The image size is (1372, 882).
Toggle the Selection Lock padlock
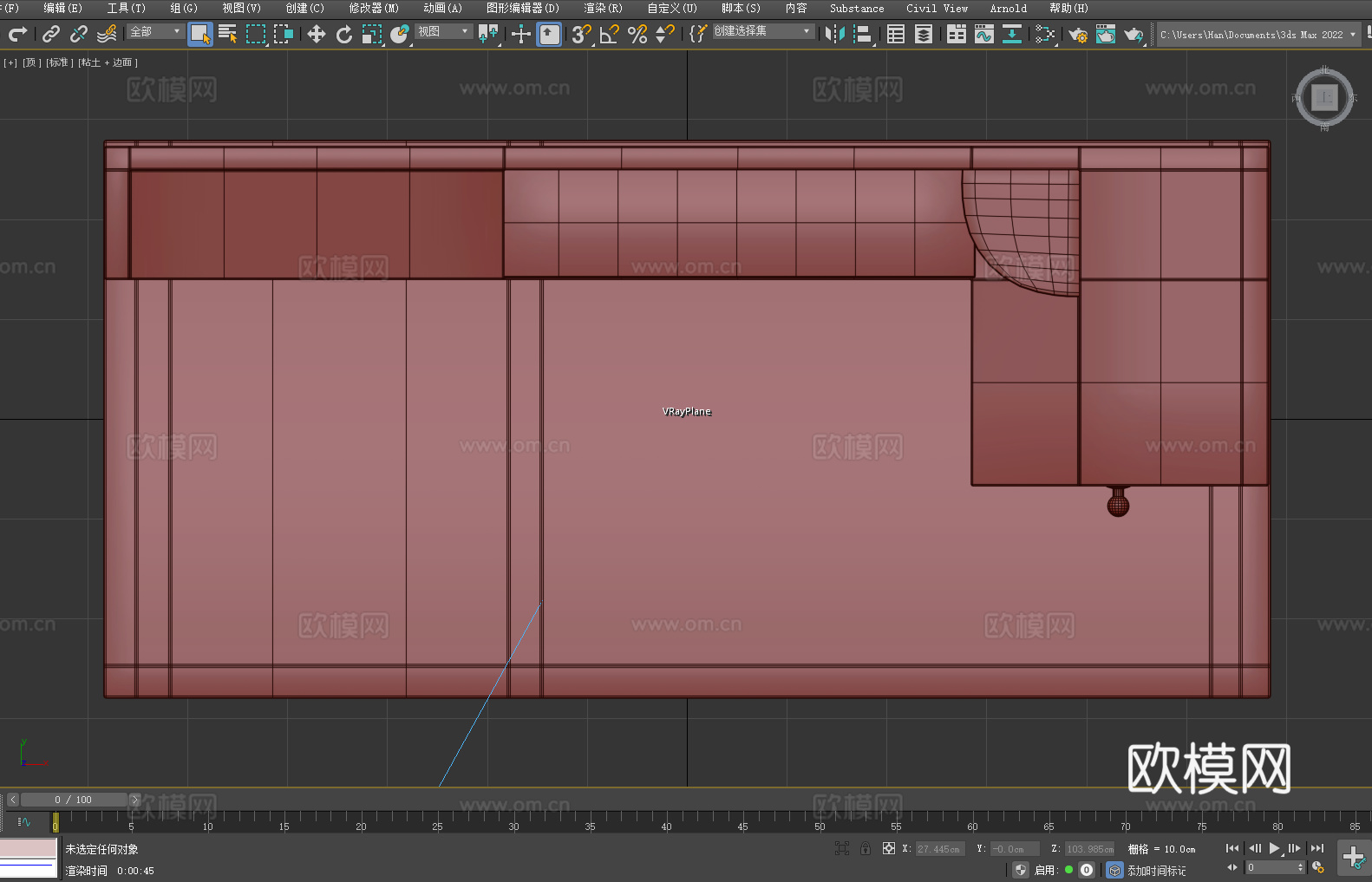(866, 848)
